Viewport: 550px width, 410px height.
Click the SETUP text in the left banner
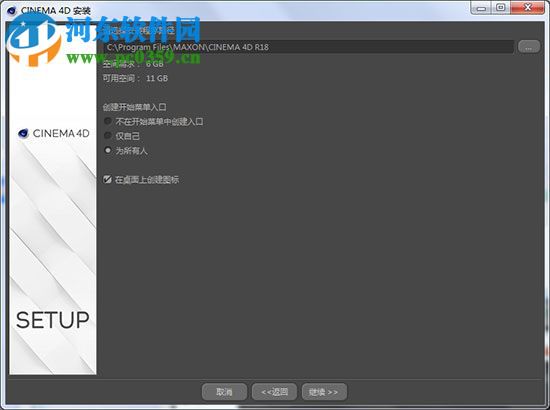53,320
